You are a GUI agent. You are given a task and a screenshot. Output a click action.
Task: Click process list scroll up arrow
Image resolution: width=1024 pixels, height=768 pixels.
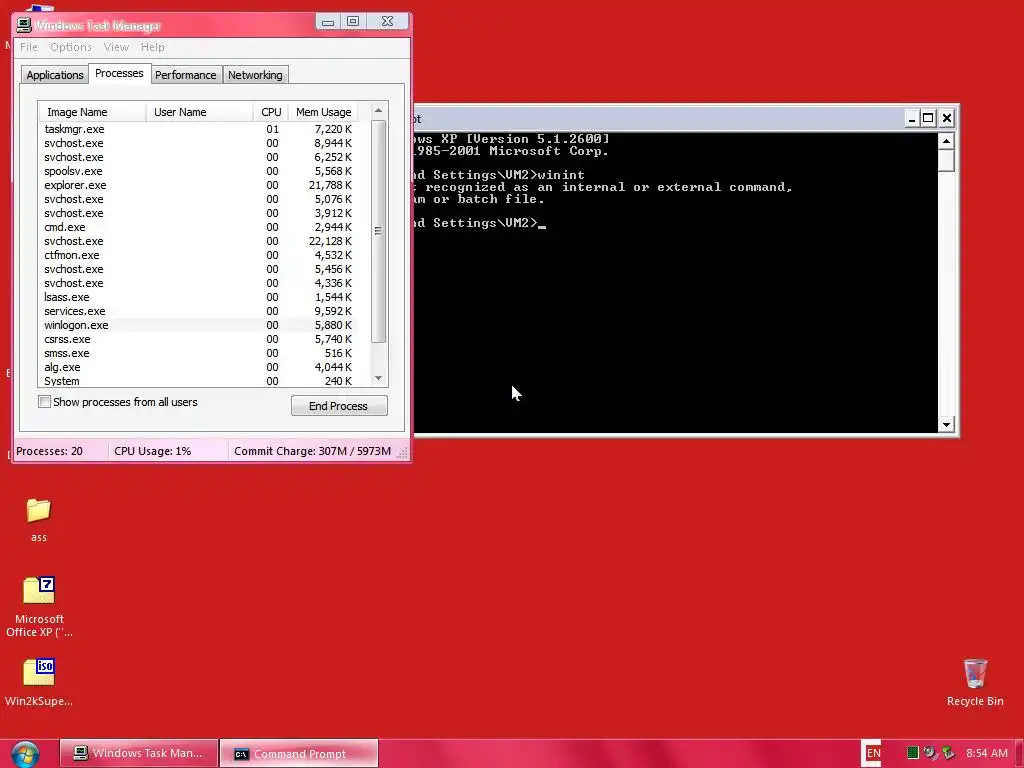(378, 110)
